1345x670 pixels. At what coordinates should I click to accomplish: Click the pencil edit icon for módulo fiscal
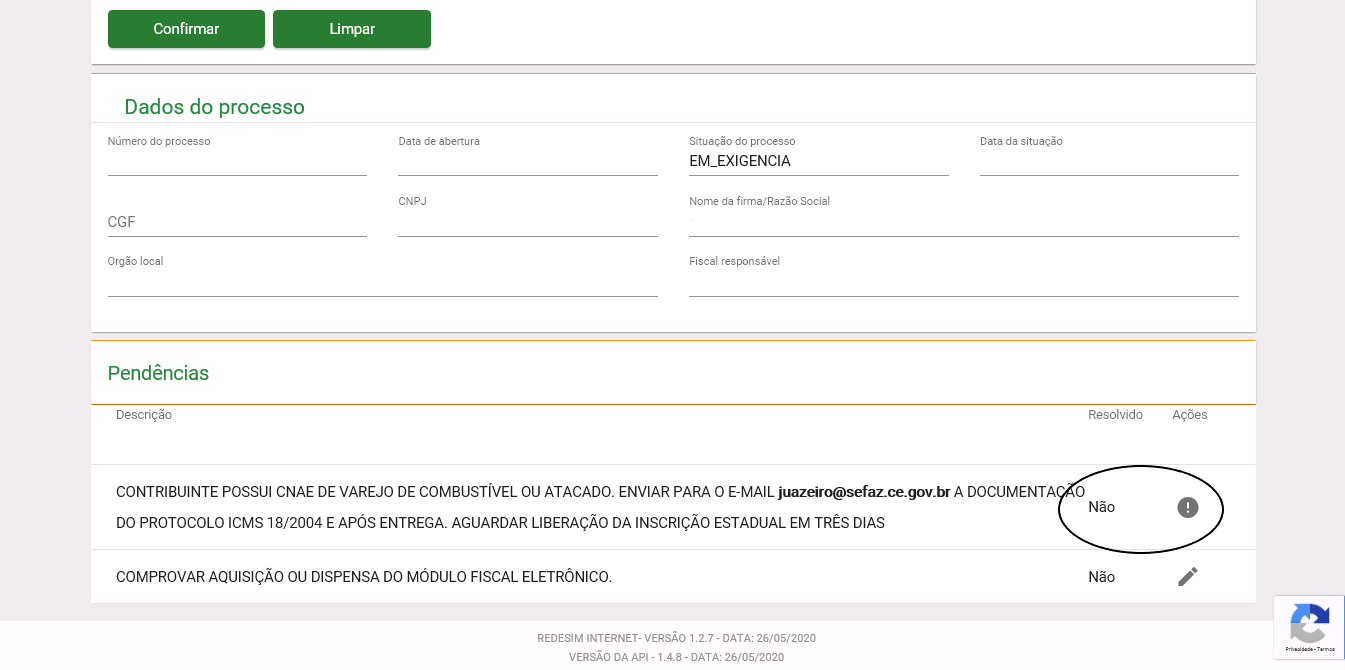click(1187, 576)
